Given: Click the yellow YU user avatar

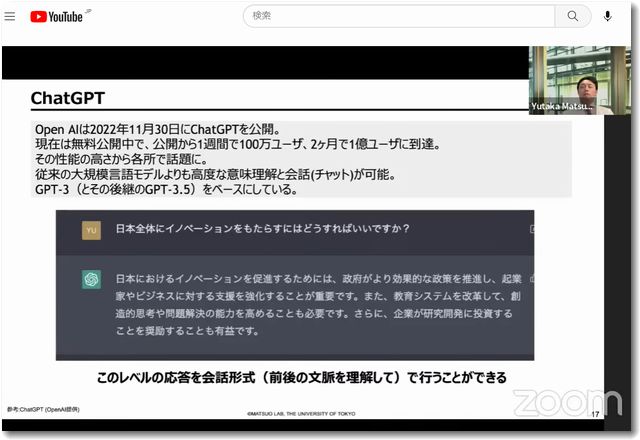Looking at the screenshot, I should (x=91, y=230).
